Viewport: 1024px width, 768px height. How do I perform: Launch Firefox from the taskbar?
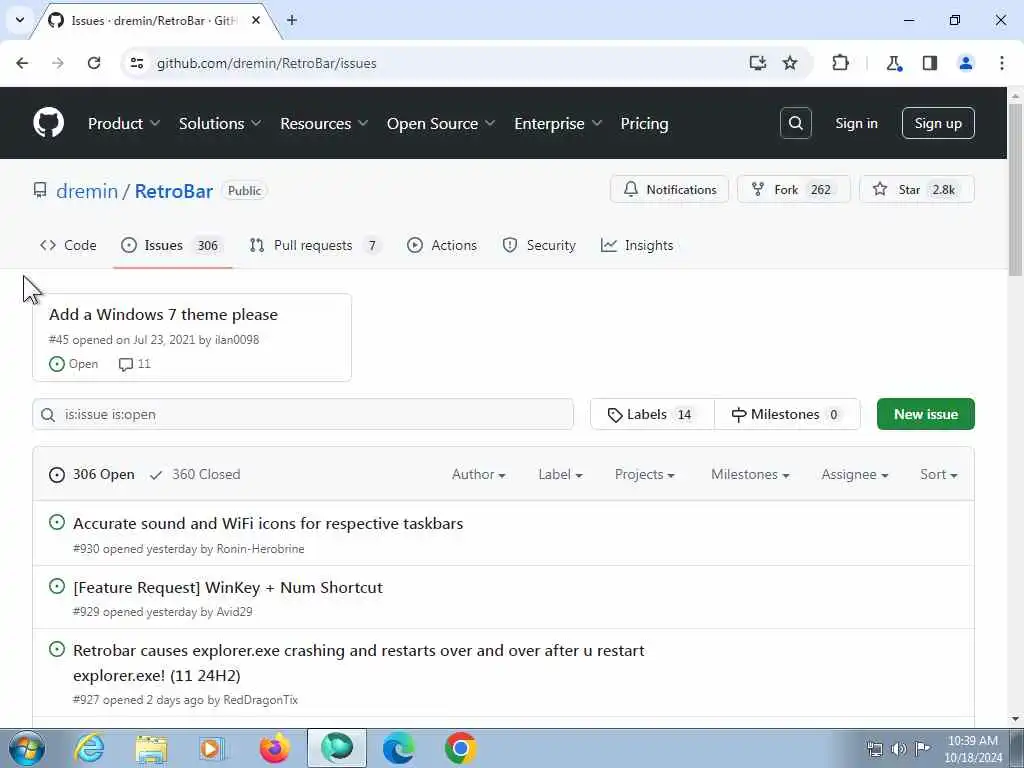(x=274, y=748)
